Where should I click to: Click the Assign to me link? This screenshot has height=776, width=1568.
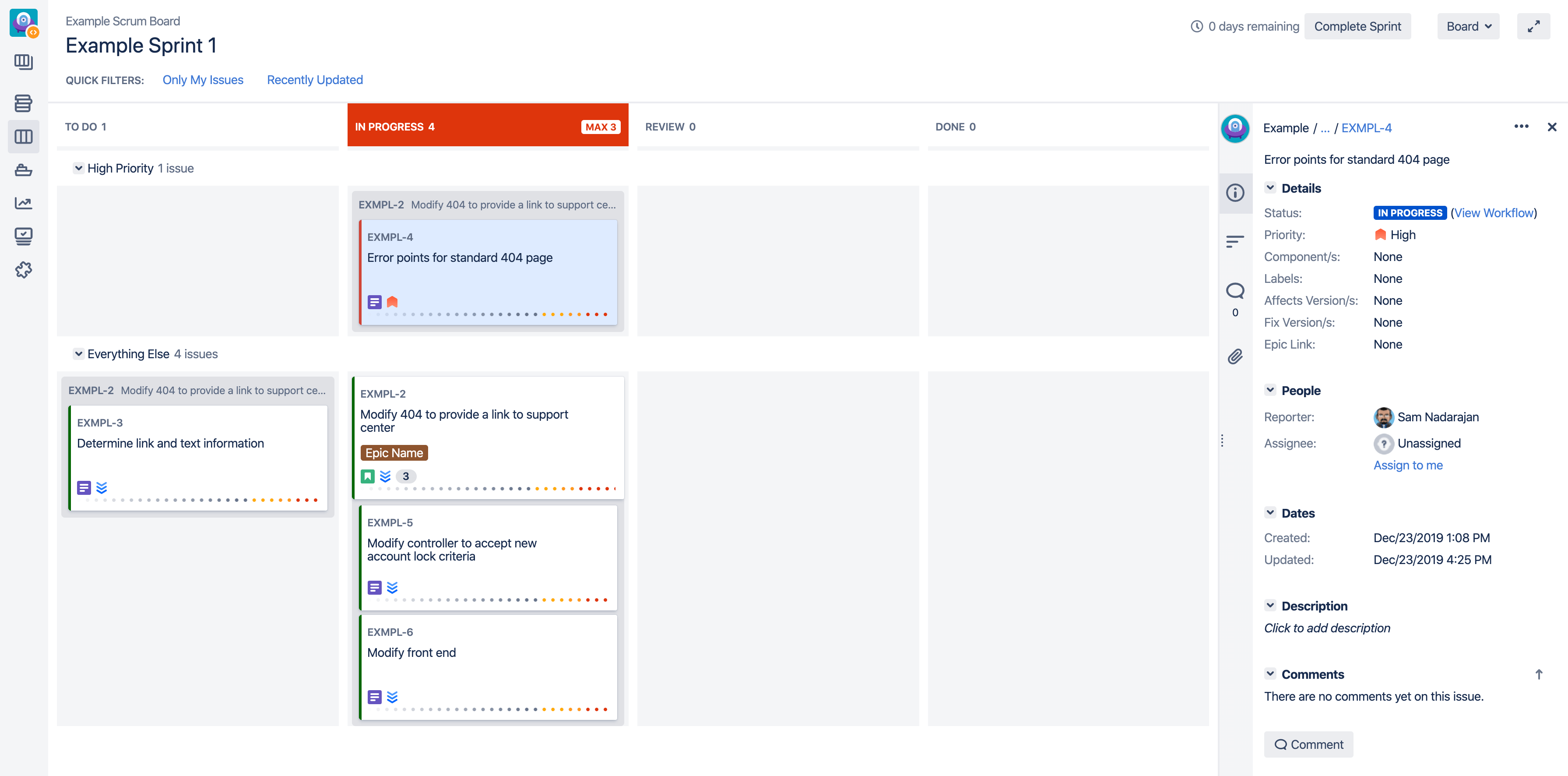click(x=1407, y=465)
